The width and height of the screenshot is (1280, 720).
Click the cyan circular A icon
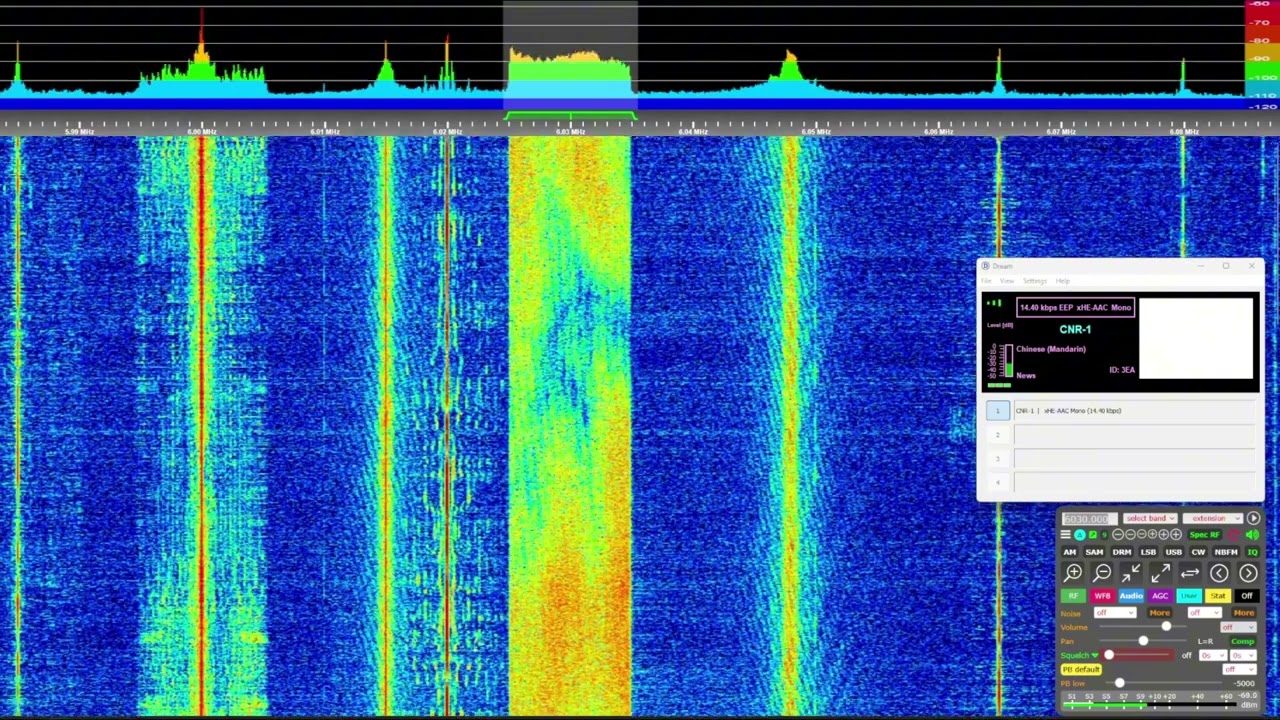point(1080,535)
